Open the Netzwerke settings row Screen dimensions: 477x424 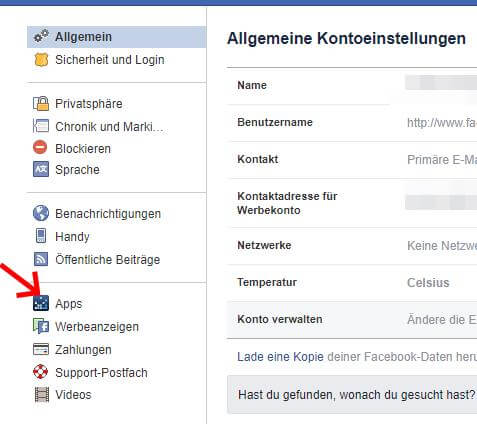click(x=352, y=246)
